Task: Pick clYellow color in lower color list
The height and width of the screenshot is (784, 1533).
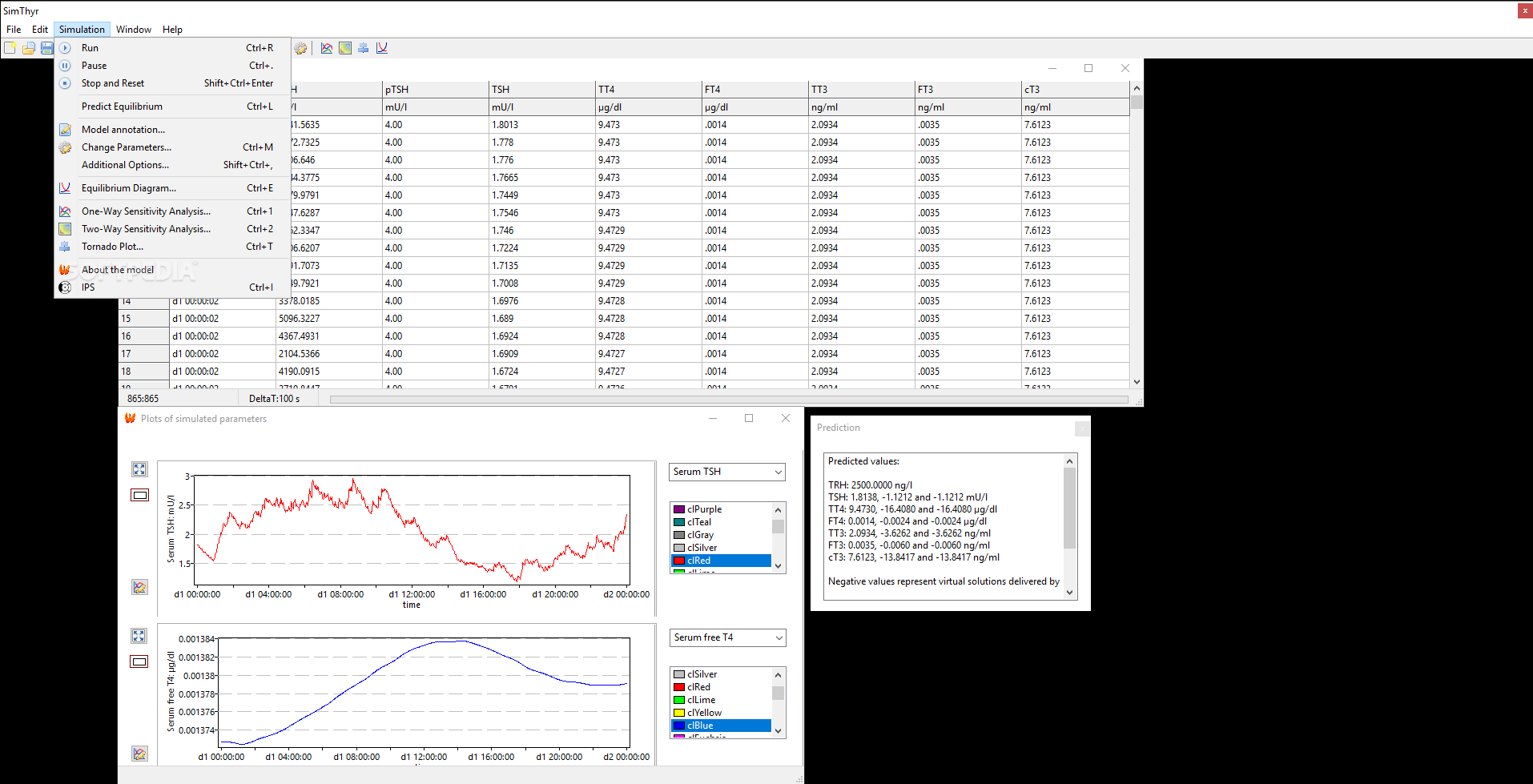Action: 721,713
